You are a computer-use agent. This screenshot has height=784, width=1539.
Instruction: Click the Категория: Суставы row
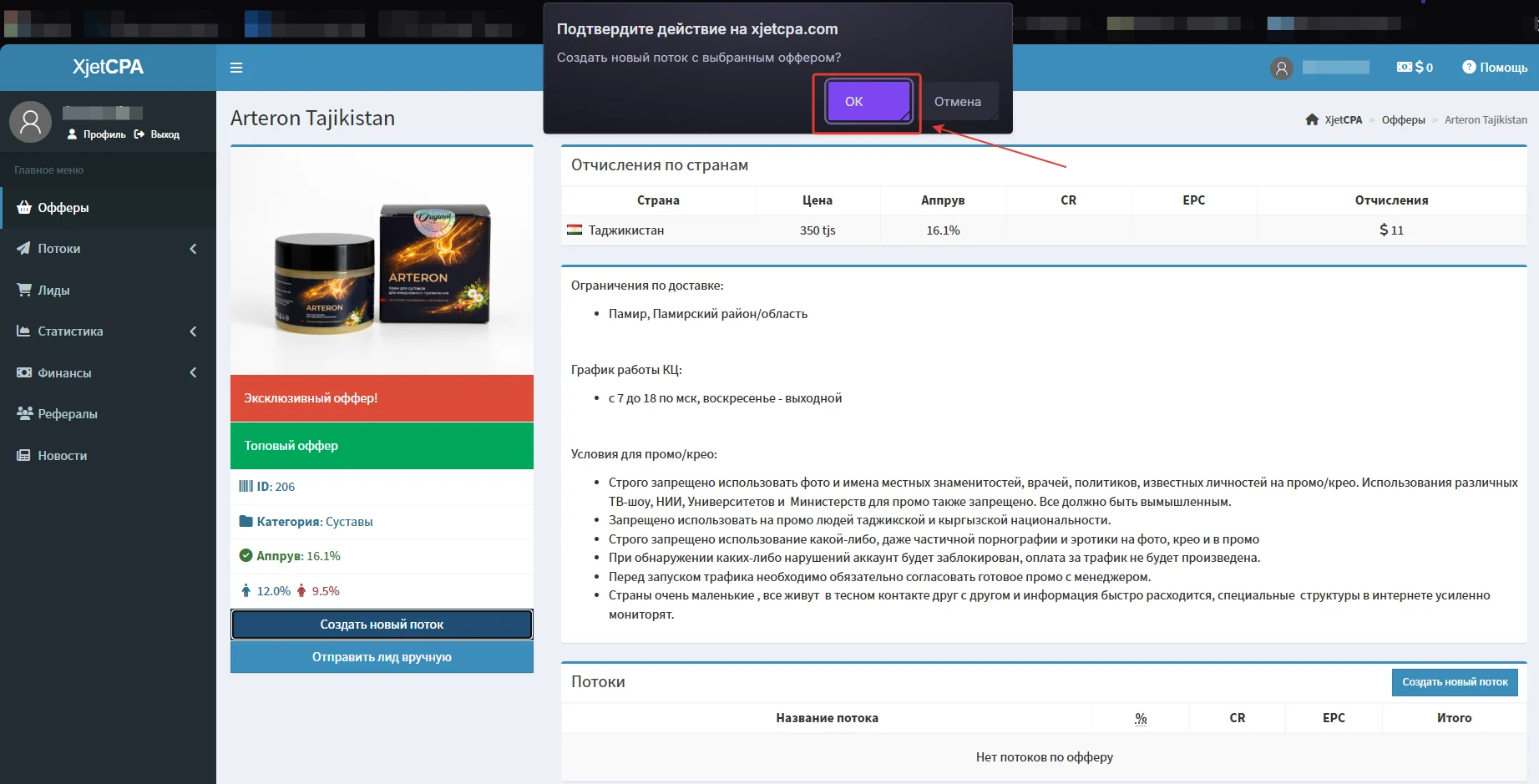tap(382, 522)
